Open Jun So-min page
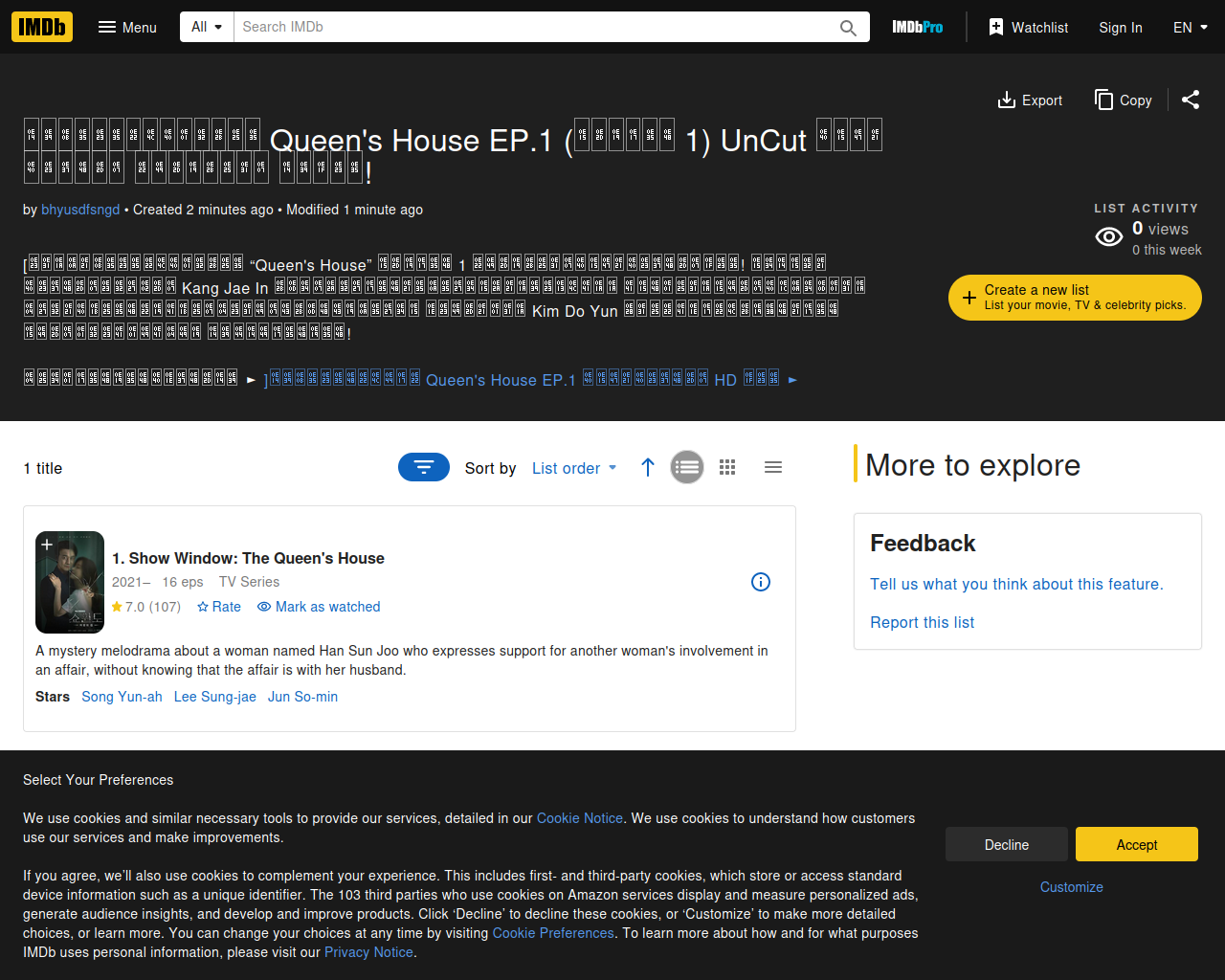 point(302,697)
